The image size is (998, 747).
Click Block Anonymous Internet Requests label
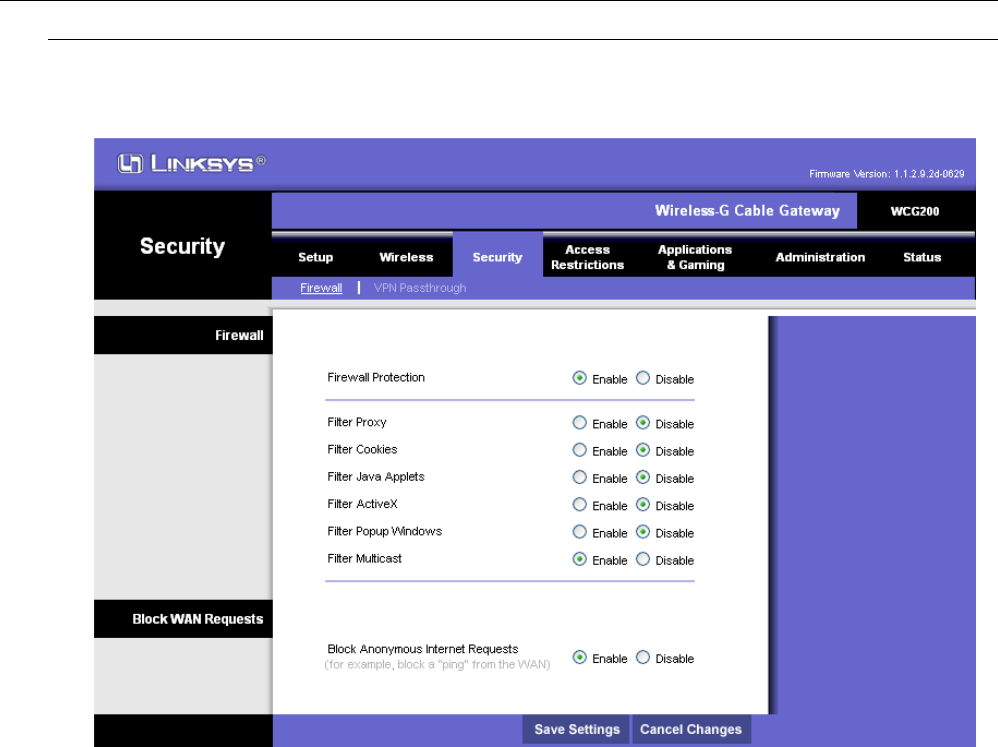coord(423,649)
